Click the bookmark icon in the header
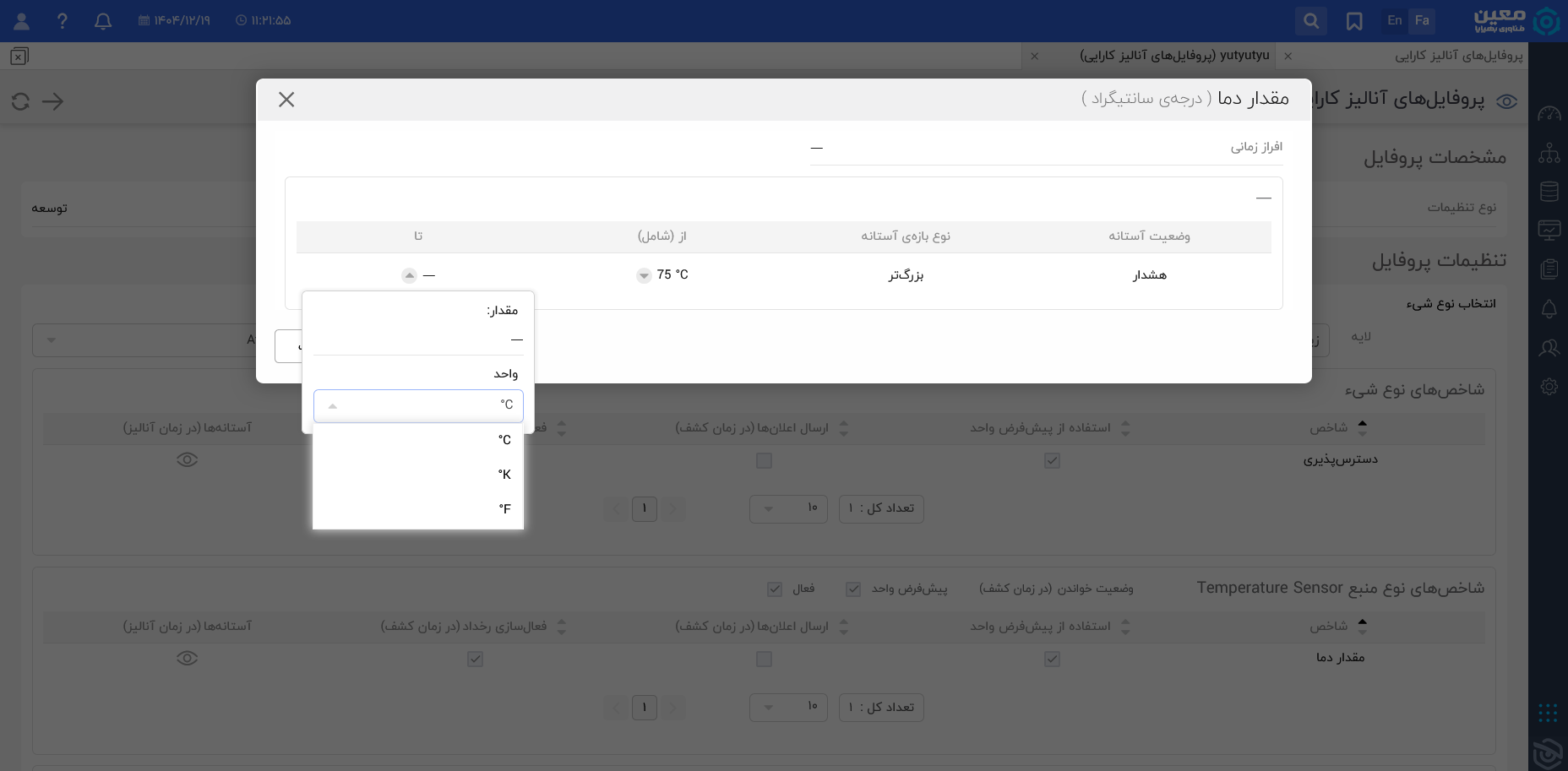Viewport: 1568px width, 771px height. tap(1353, 21)
